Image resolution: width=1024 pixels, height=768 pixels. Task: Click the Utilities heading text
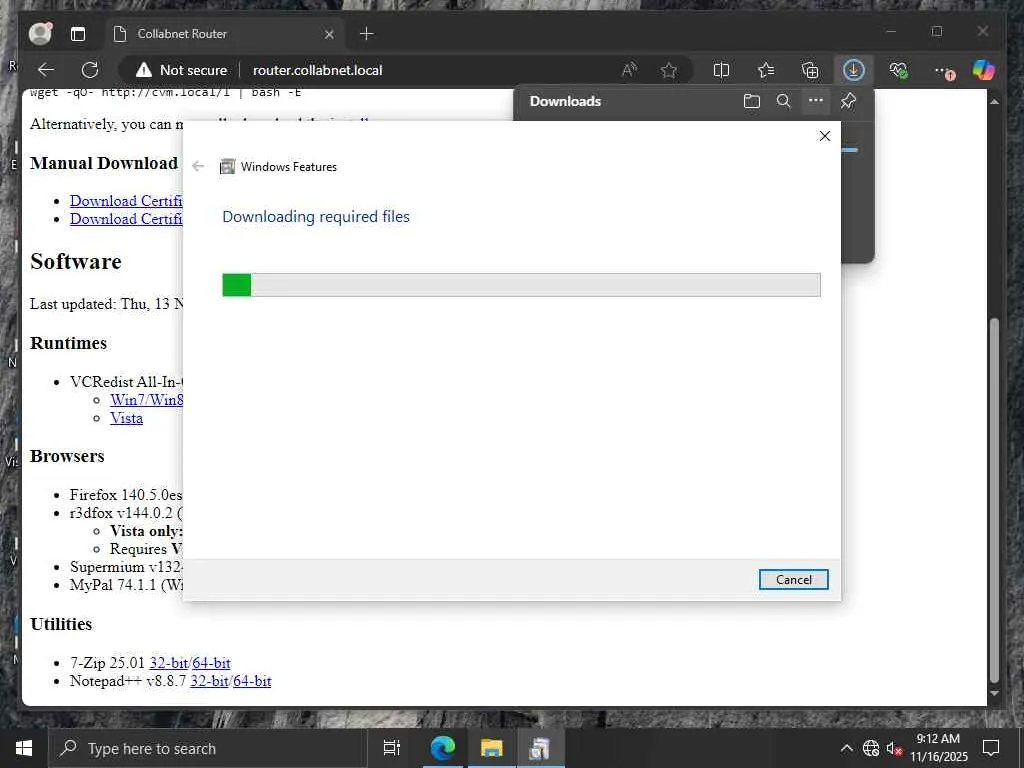click(x=61, y=624)
